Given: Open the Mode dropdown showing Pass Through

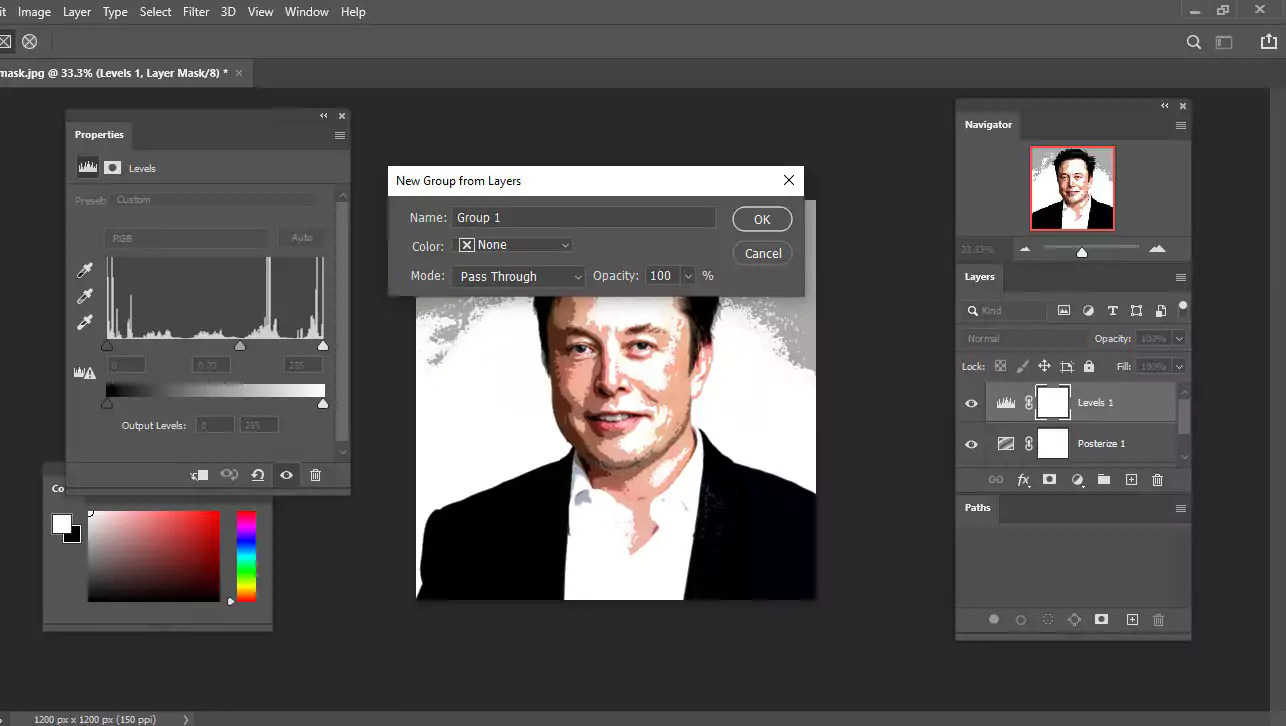Looking at the screenshot, I should 518,276.
